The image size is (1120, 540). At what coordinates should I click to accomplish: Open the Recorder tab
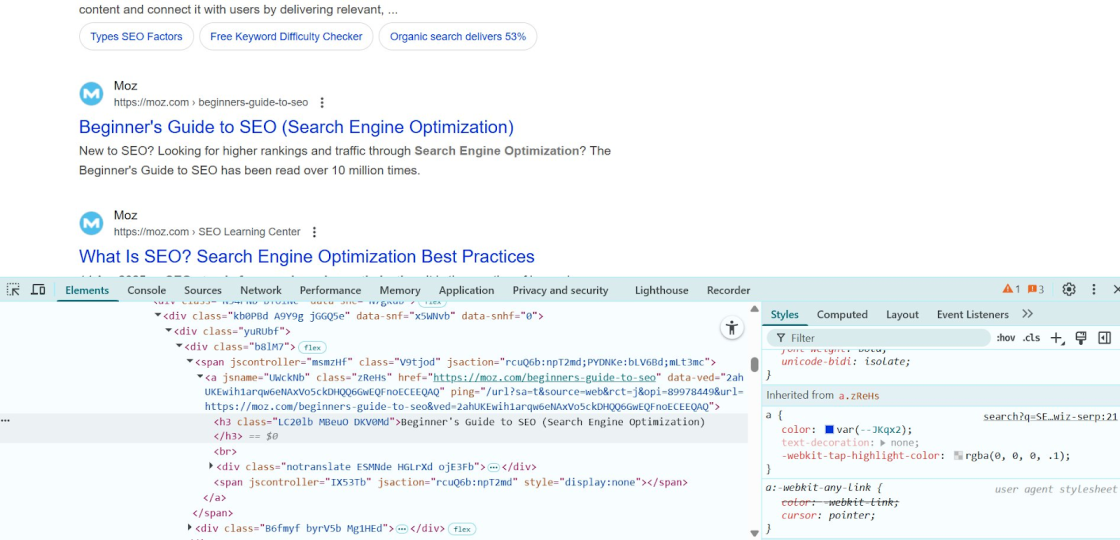pos(729,290)
